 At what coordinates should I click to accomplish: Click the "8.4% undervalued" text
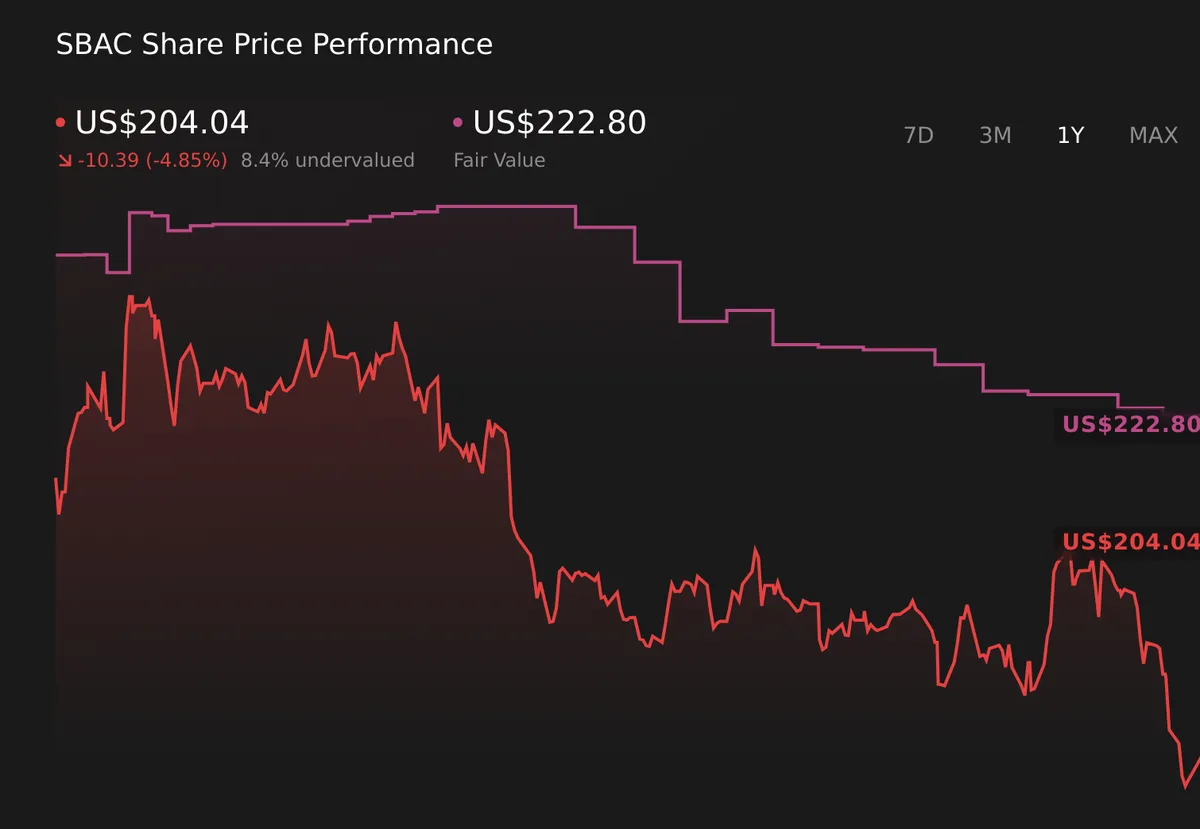pyautogui.click(x=327, y=160)
